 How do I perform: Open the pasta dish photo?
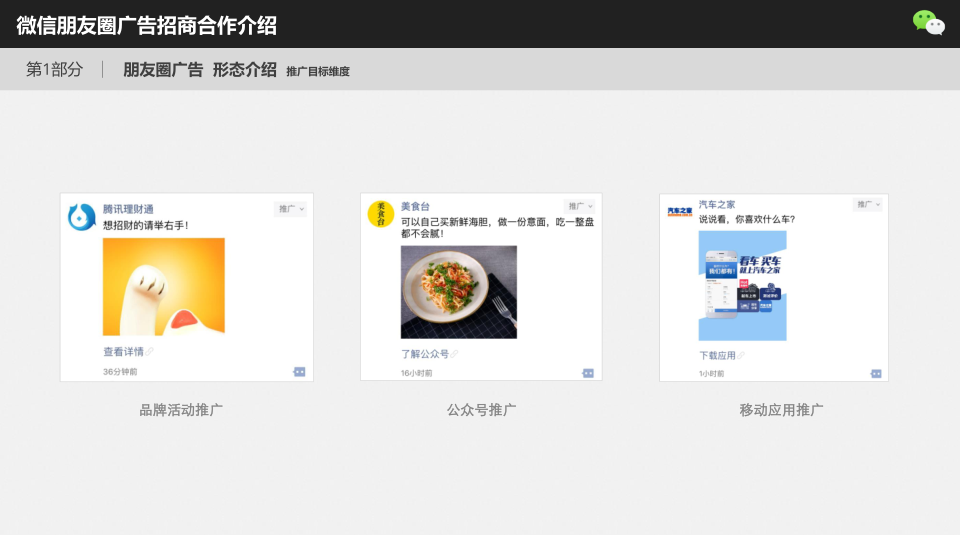coord(458,292)
